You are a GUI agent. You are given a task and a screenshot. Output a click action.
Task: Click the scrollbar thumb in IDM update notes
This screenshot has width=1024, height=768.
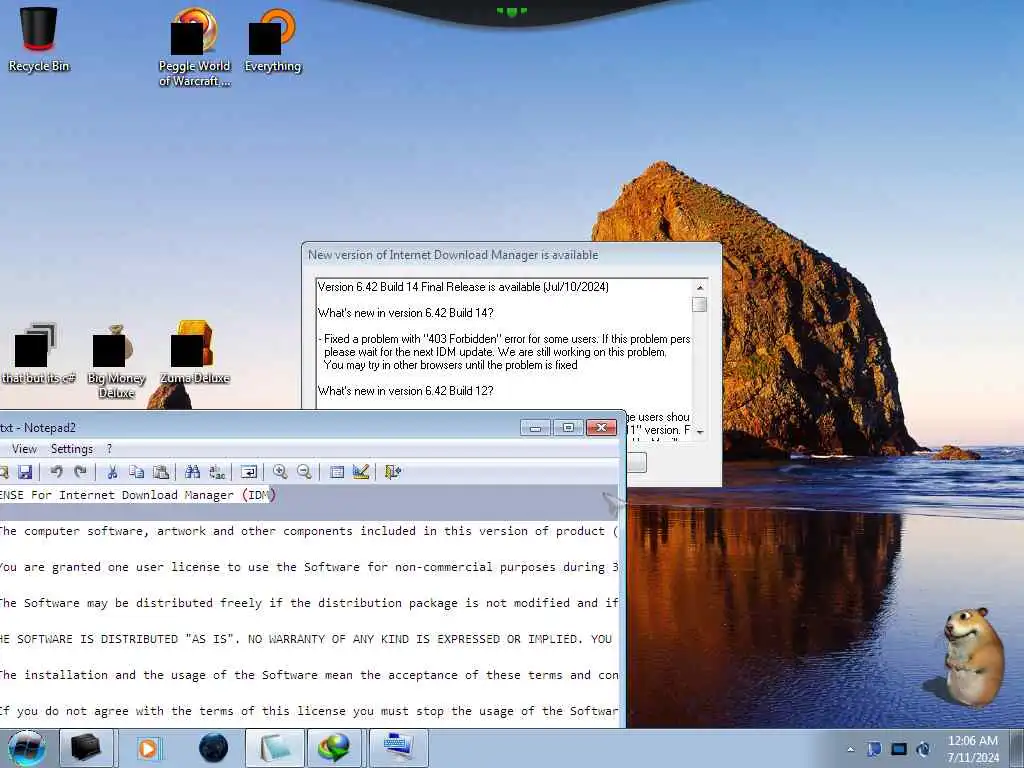tap(699, 304)
